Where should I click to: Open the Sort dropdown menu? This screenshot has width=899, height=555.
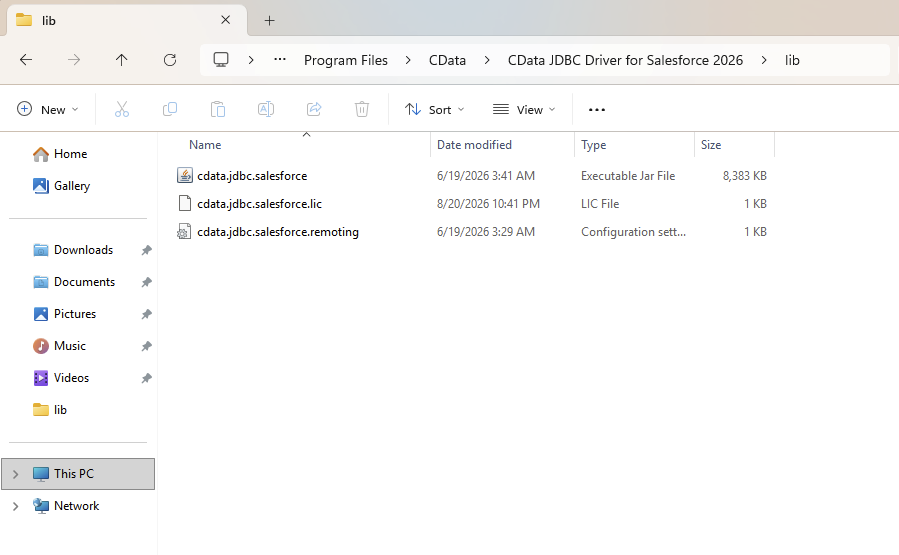click(434, 109)
